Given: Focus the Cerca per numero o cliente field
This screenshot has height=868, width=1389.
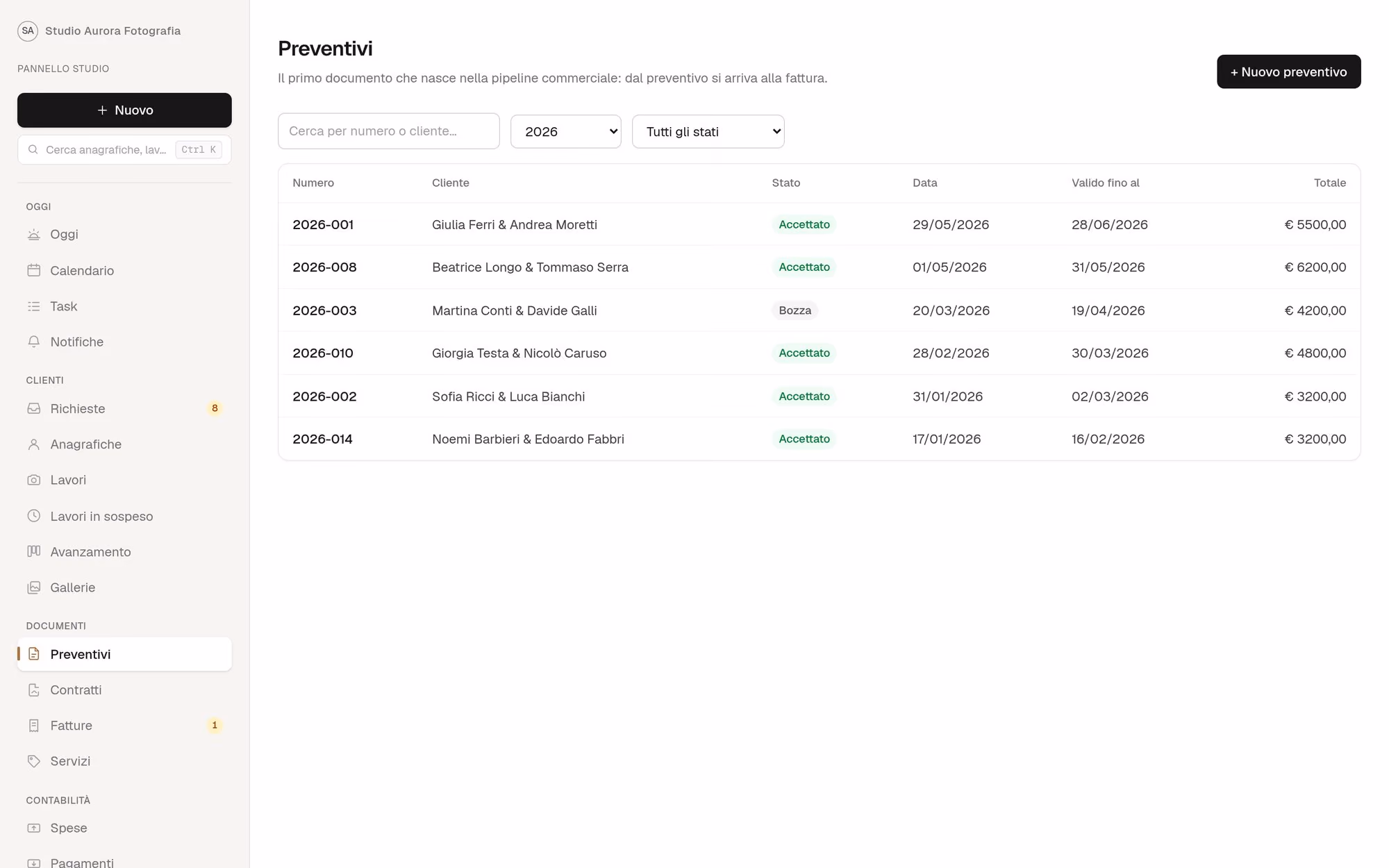Looking at the screenshot, I should click(x=388, y=131).
